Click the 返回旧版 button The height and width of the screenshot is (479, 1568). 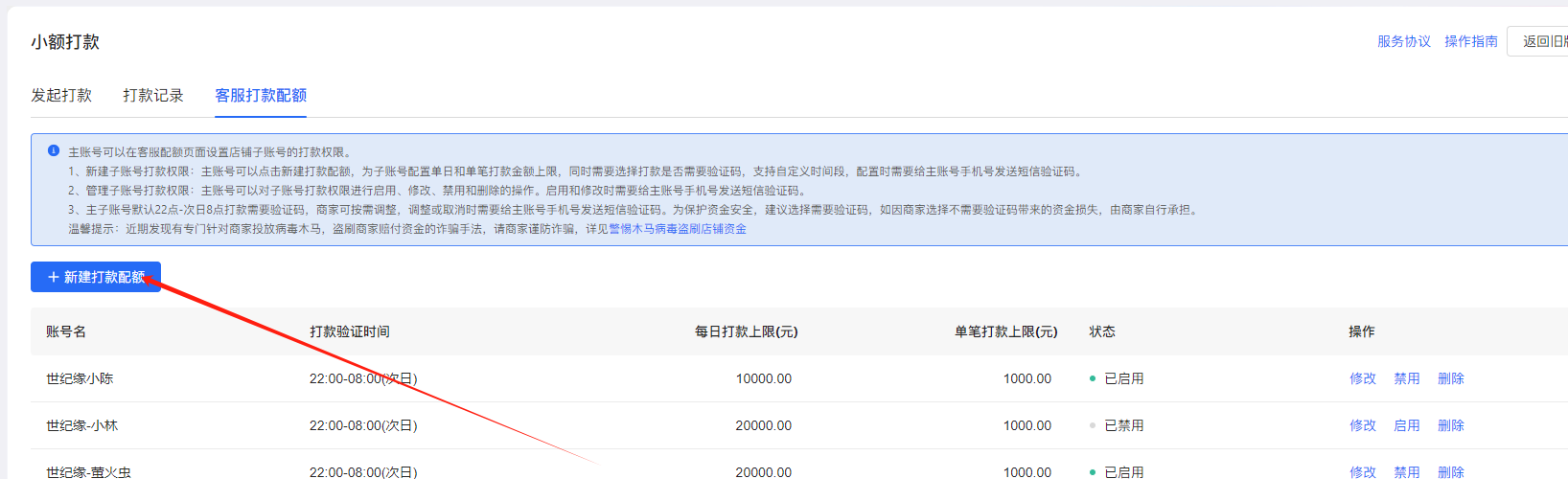click(x=1543, y=41)
